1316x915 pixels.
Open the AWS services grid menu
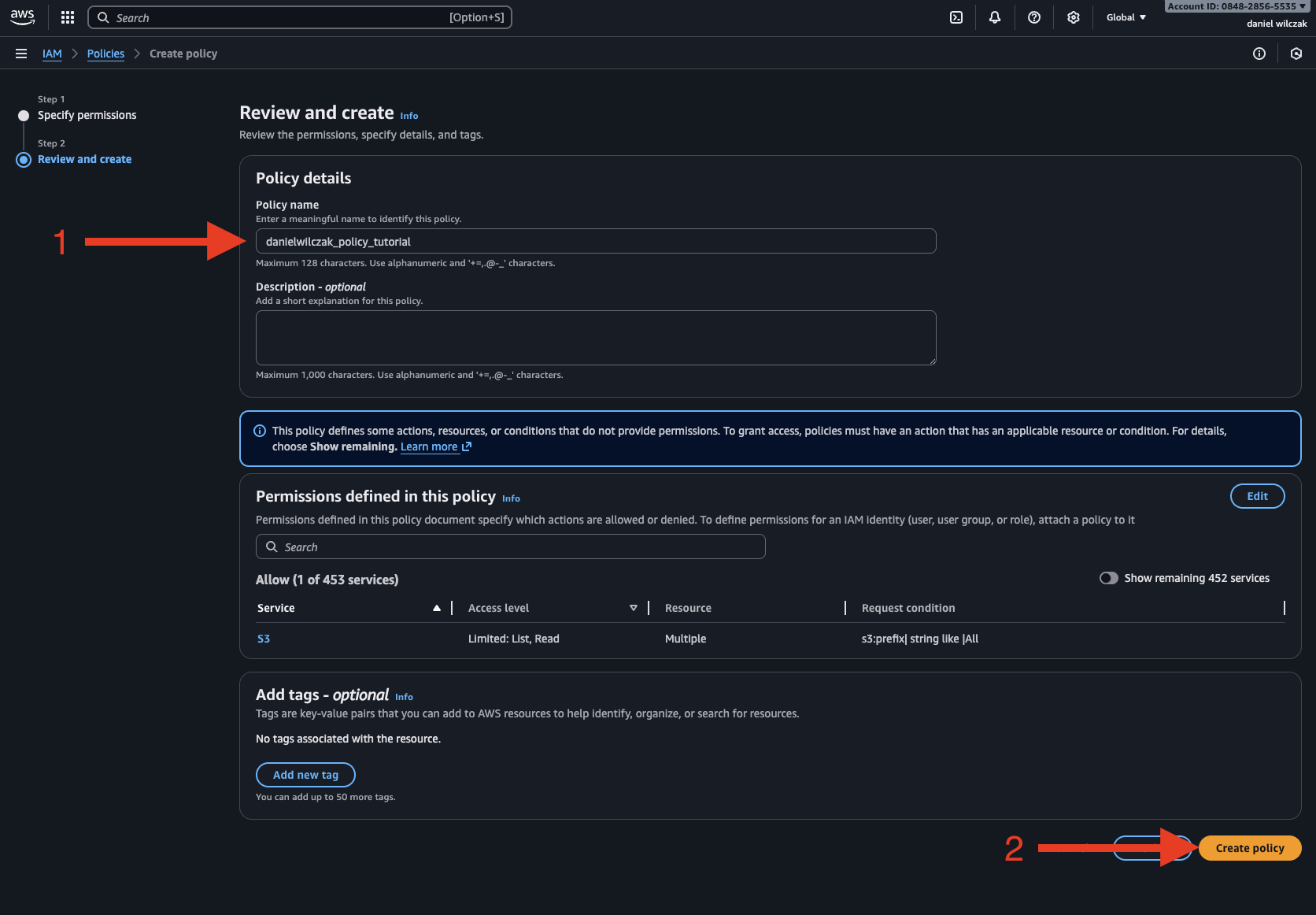68,17
